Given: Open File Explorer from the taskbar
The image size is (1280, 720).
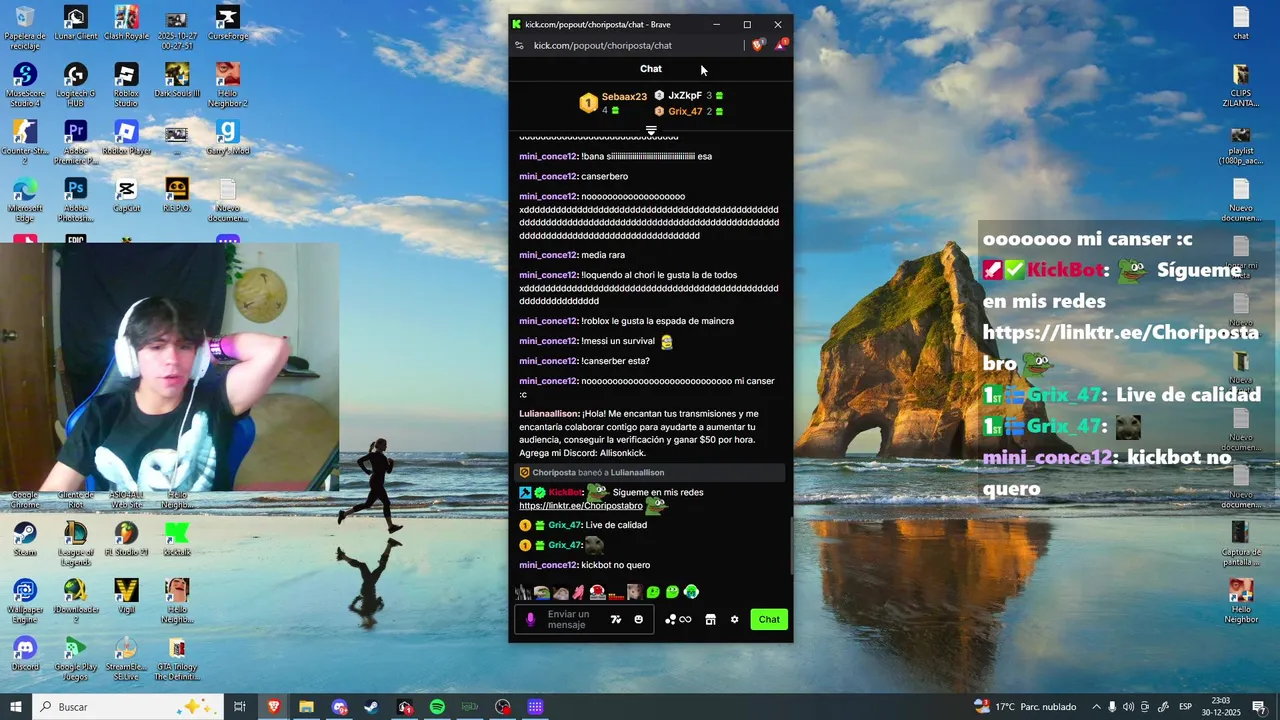Looking at the screenshot, I should pos(306,707).
